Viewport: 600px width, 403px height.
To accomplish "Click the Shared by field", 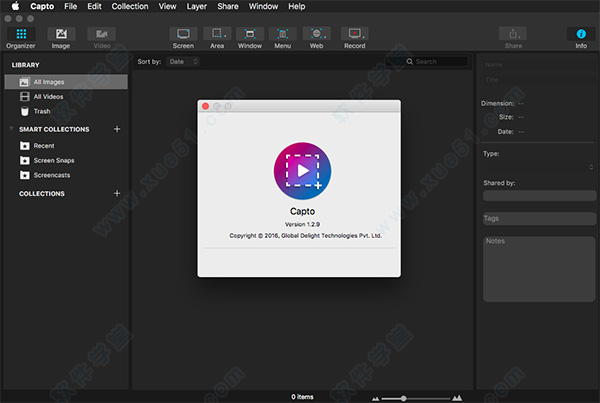I will pyautogui.click(x=539, y=196).
